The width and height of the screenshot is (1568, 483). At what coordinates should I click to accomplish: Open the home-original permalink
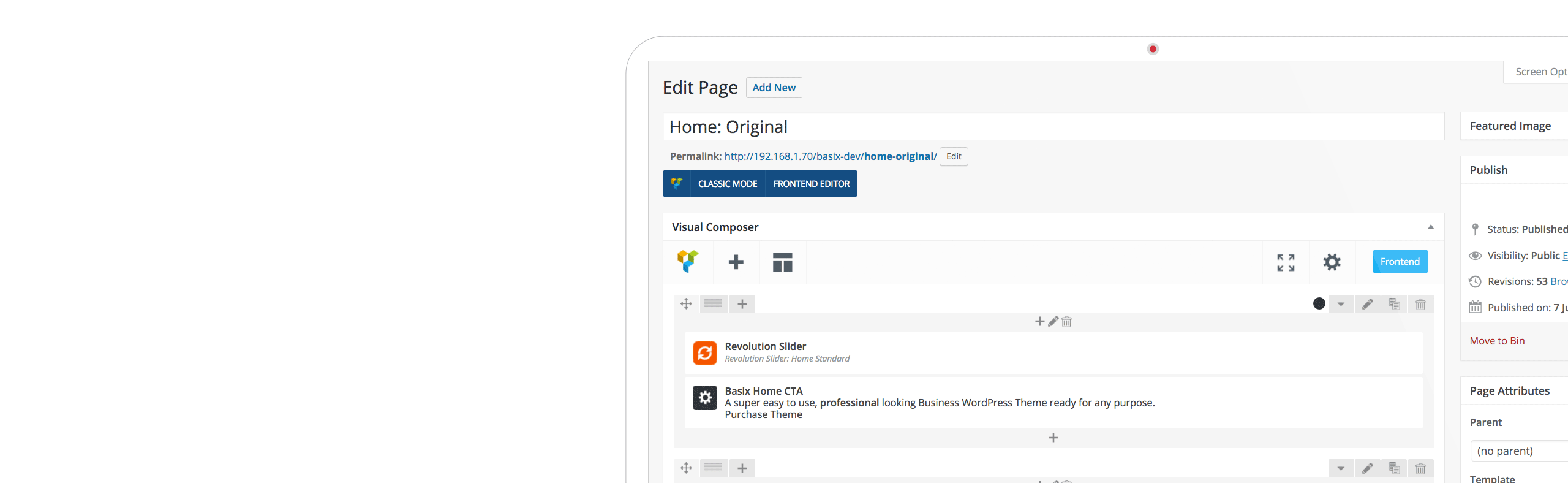click(x=830, y=156)
